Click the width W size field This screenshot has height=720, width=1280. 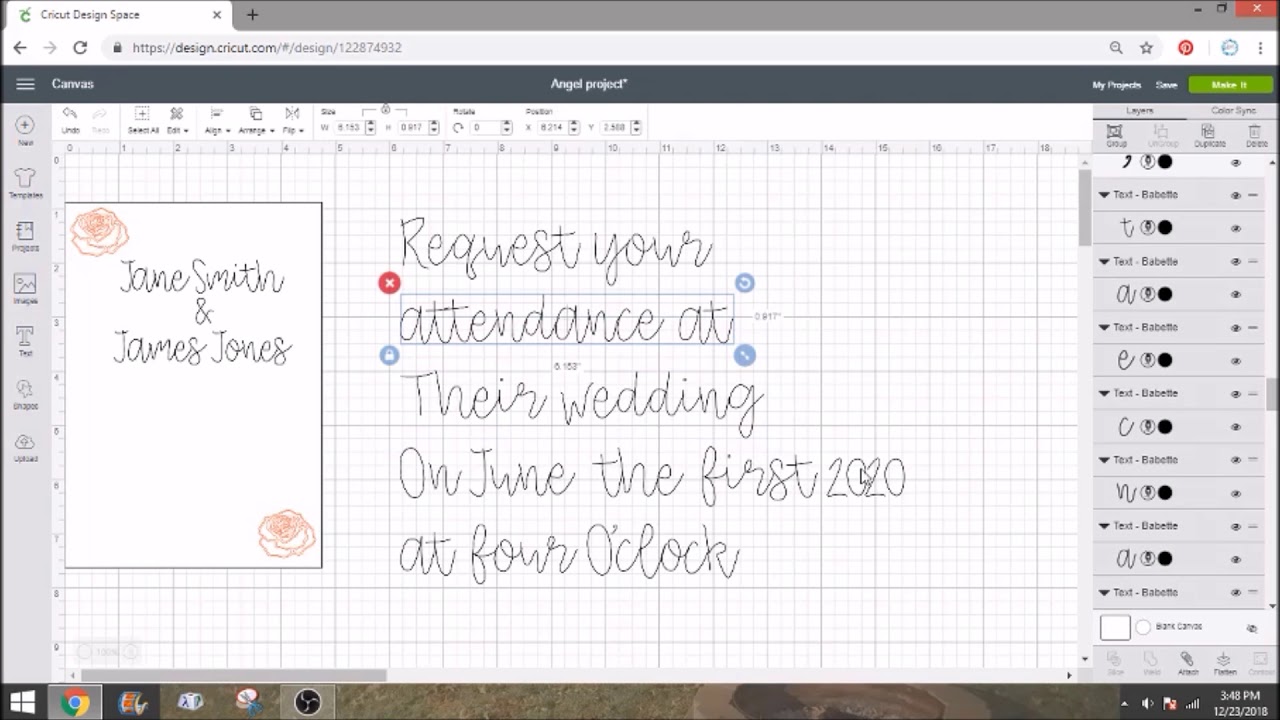pos(349,127)
